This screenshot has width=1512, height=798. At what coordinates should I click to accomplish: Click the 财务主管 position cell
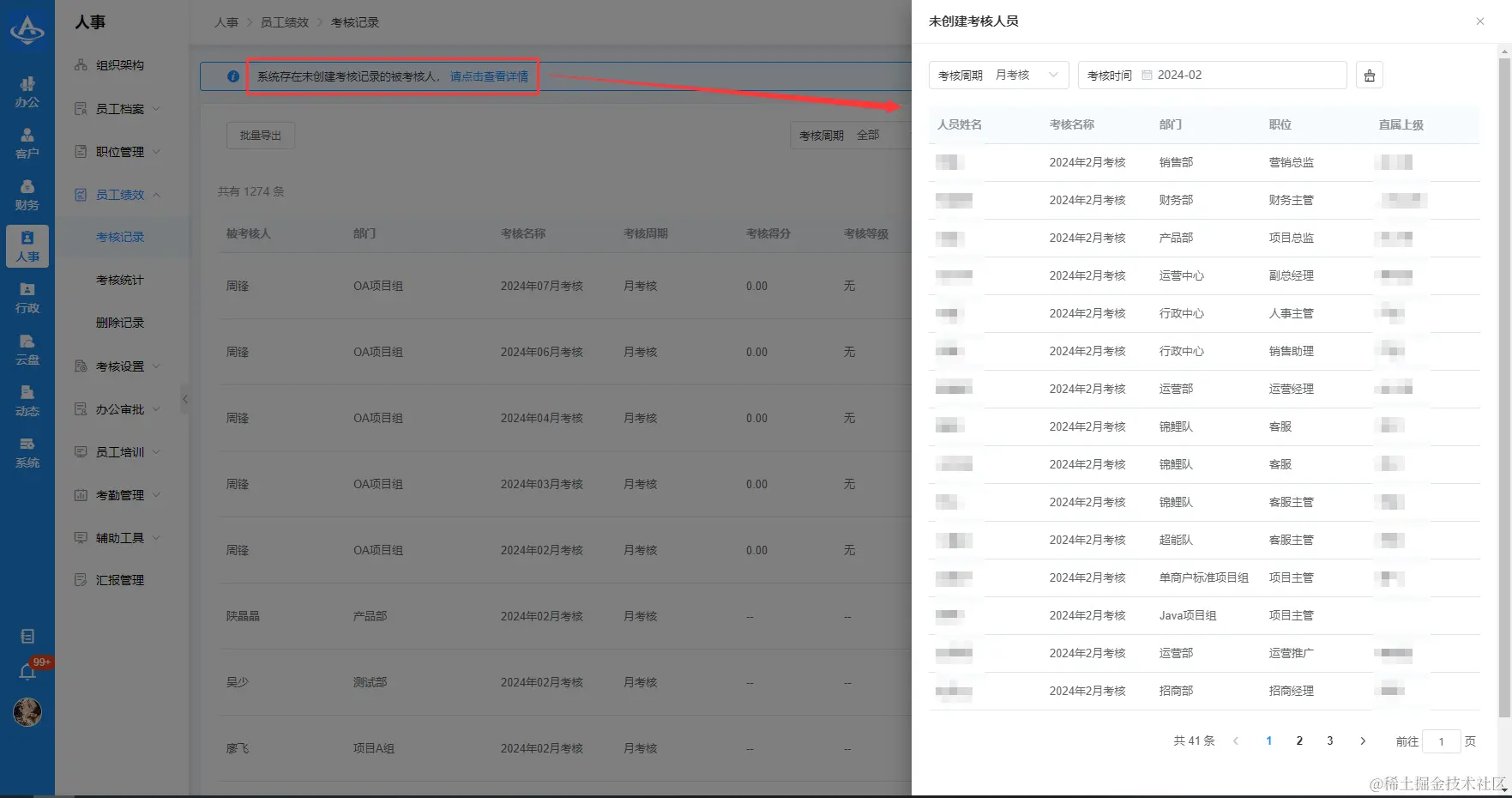(1292, 200)
